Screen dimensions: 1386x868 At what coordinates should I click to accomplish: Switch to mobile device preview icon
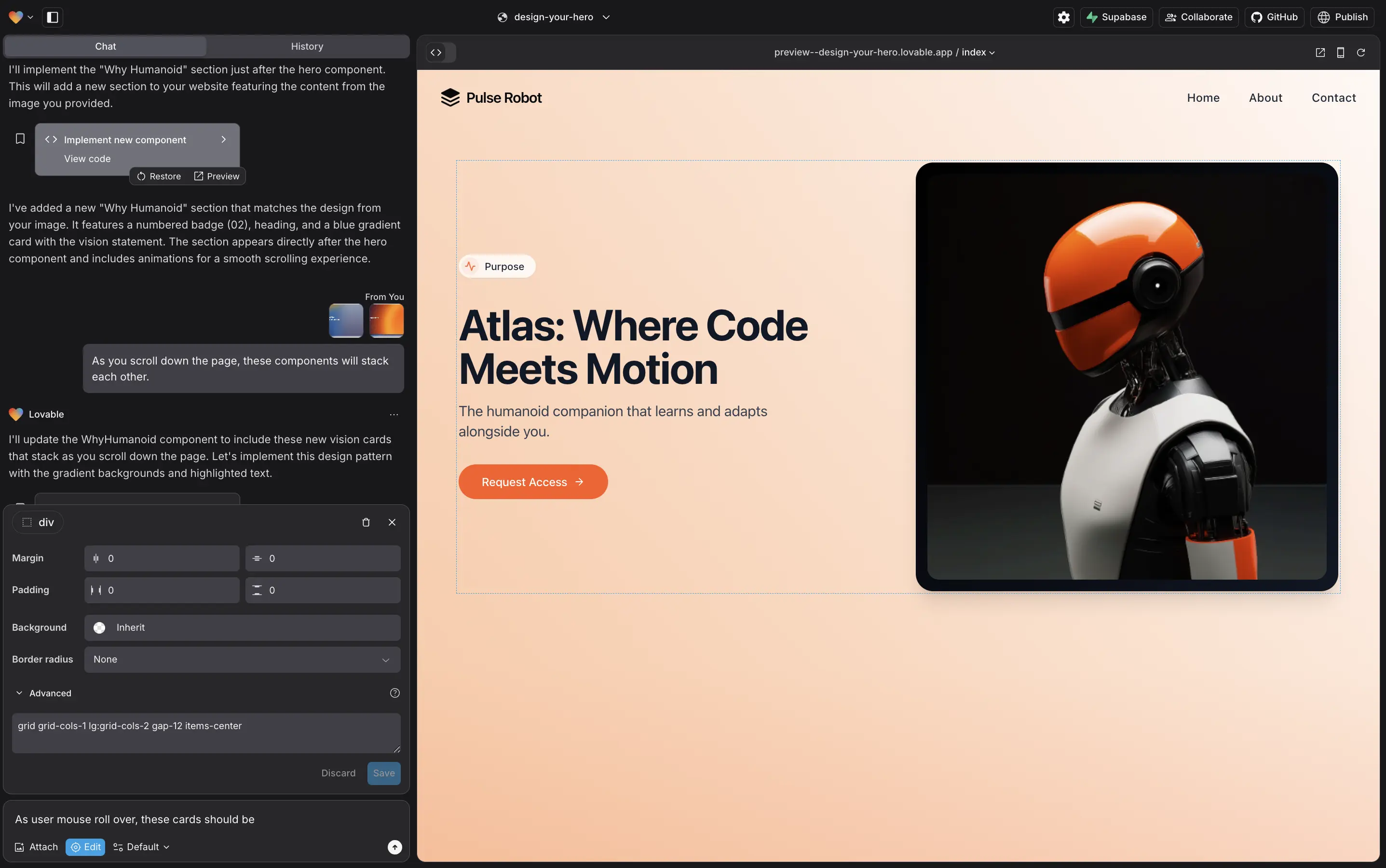pos(1341,52)
